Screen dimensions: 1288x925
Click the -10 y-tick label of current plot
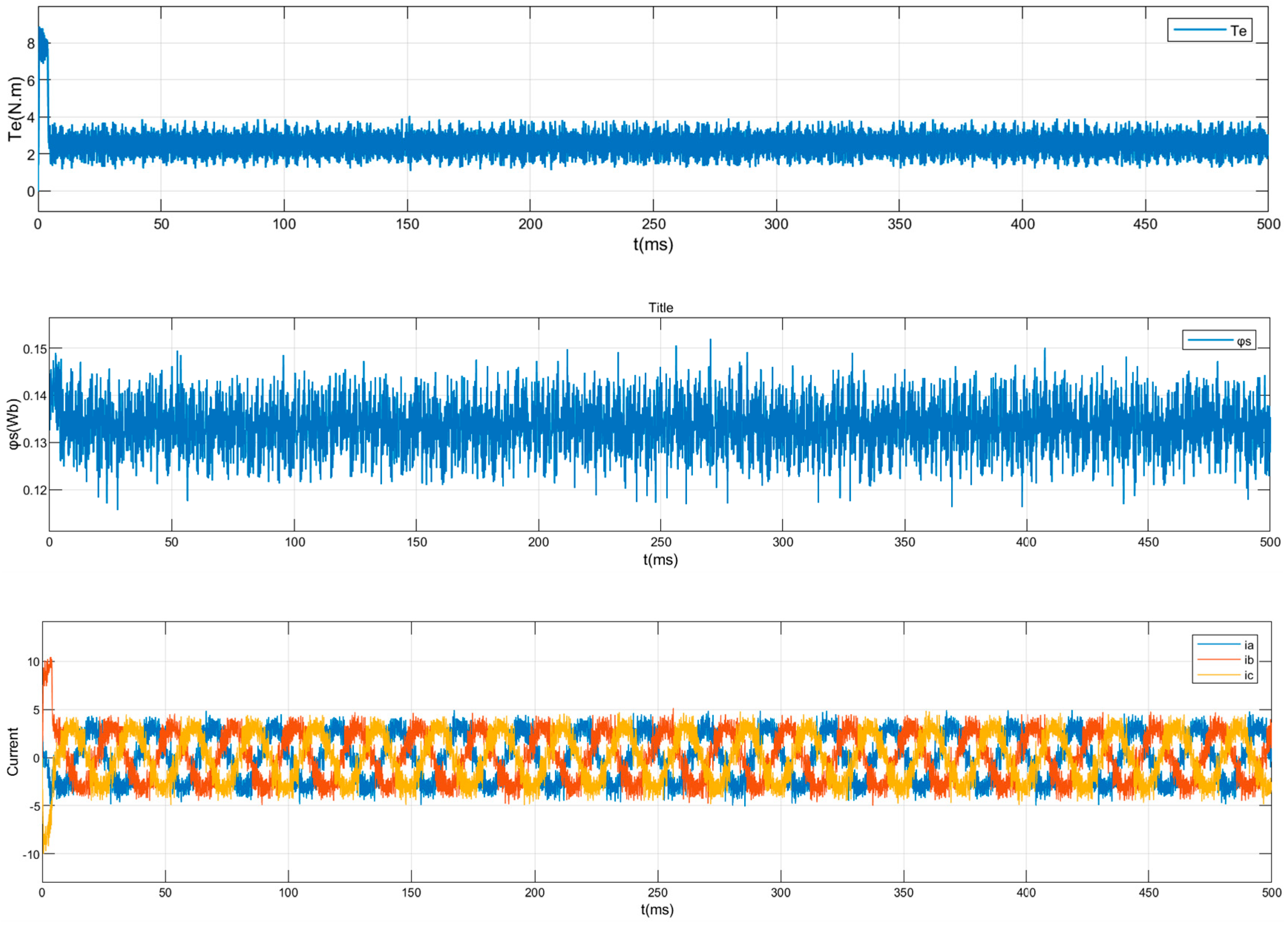pos(31,855)
